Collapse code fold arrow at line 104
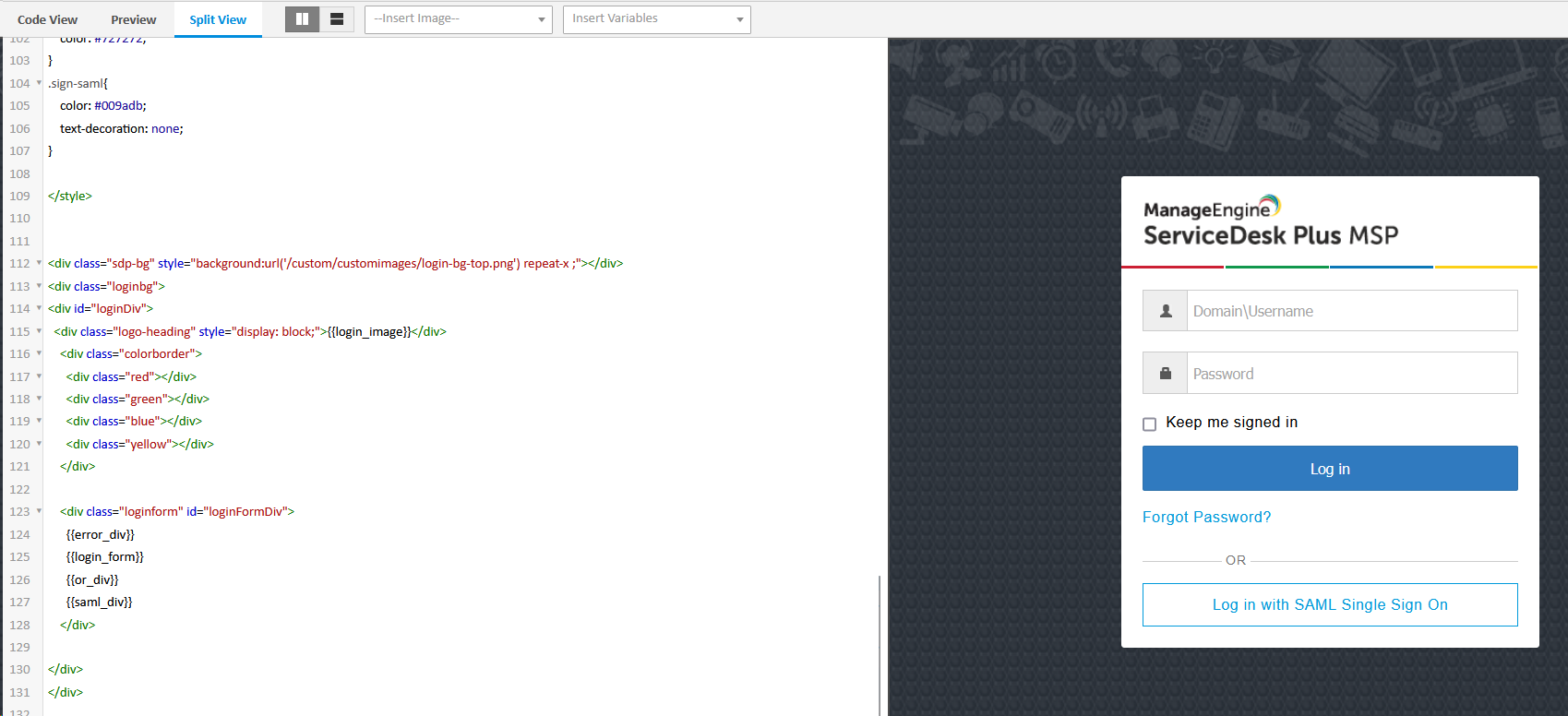Screen dimensions: 1568x716 39,83
